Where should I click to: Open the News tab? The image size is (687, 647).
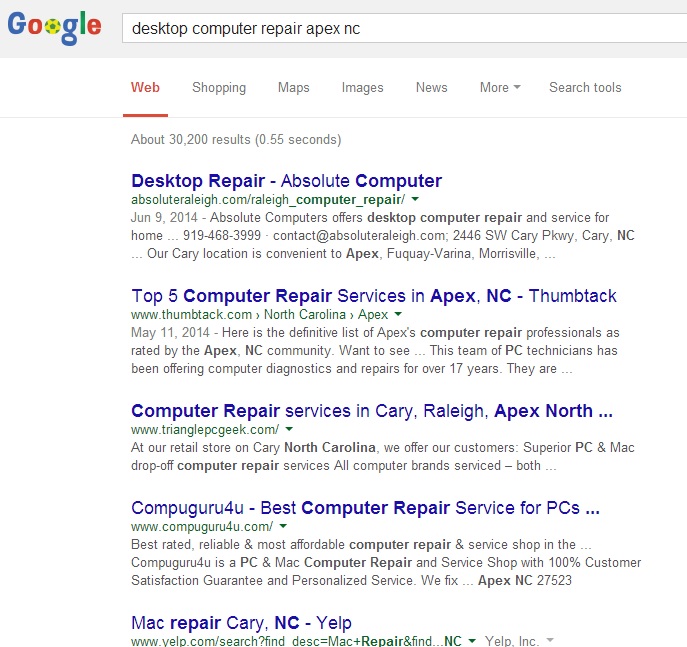pos(432,87)
